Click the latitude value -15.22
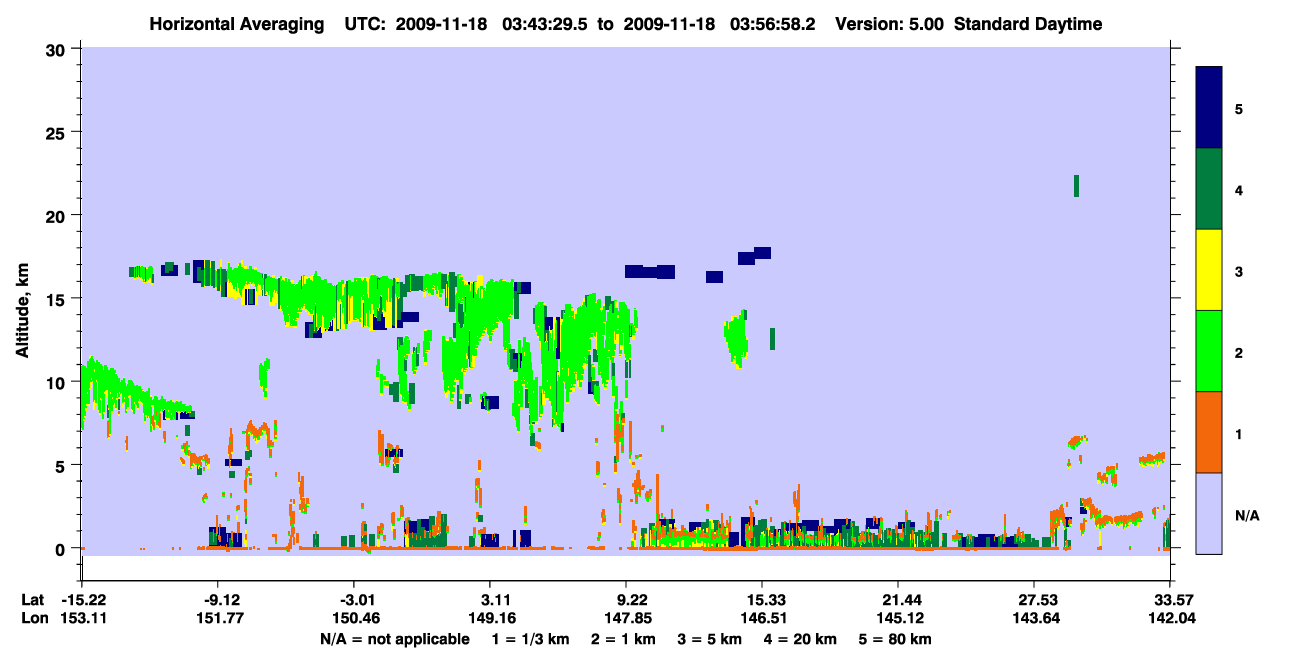 (83, 600)
